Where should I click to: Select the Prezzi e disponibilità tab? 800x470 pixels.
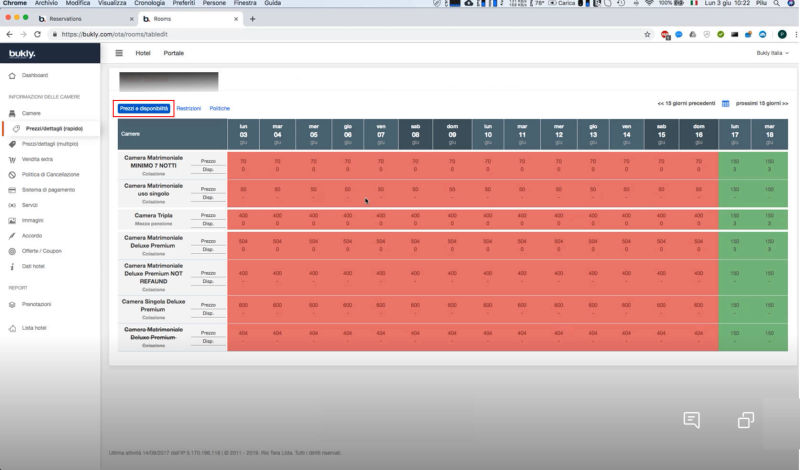[143, 109]
